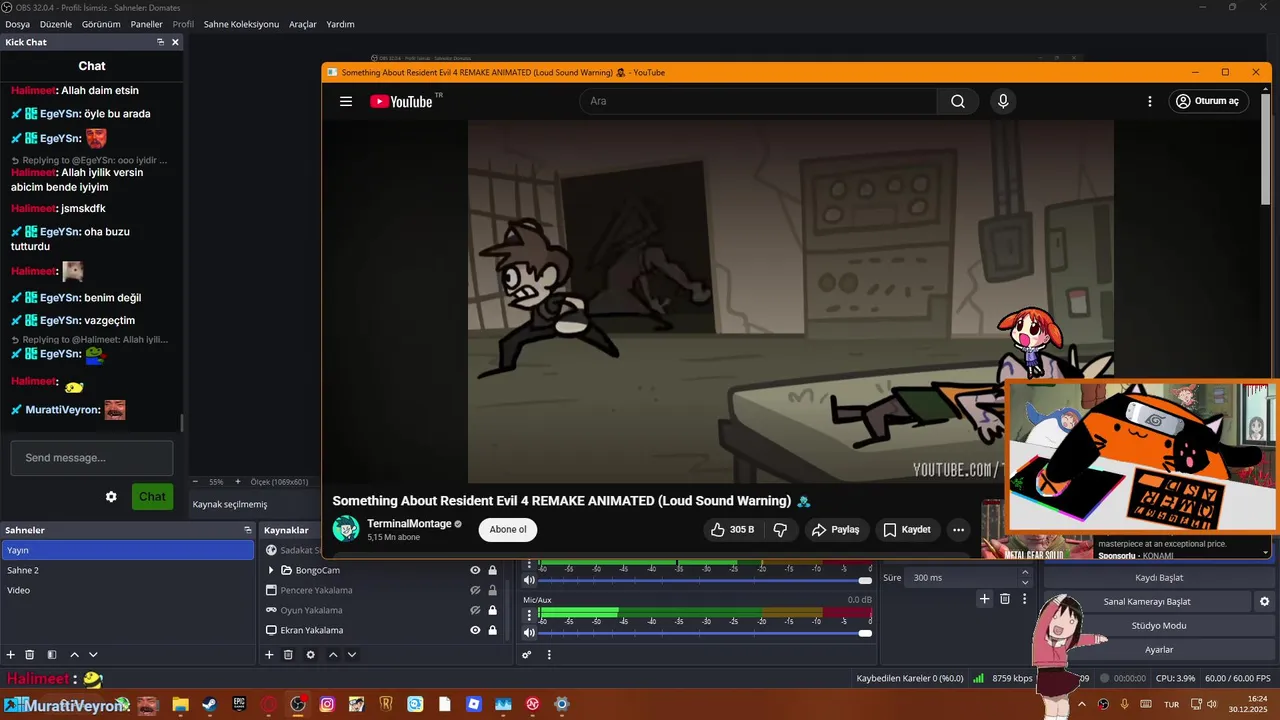Click Sanal Kamerayı Başlat button
Image resolution: width=1280 pixels, height=720 pixels.
click(1147, 602)
